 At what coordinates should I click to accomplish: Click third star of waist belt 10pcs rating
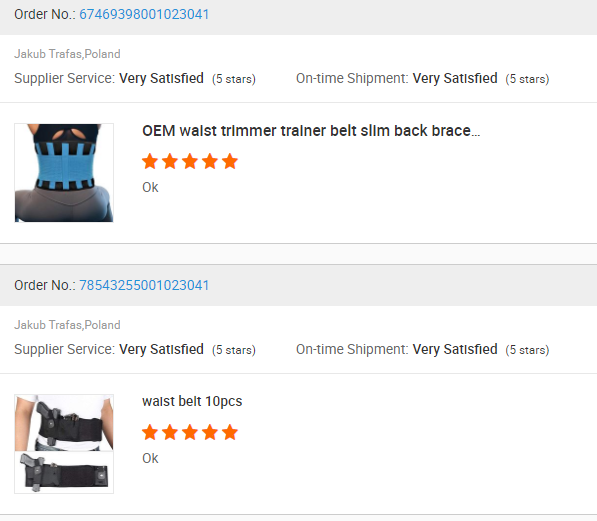click(x=190, y=432)
